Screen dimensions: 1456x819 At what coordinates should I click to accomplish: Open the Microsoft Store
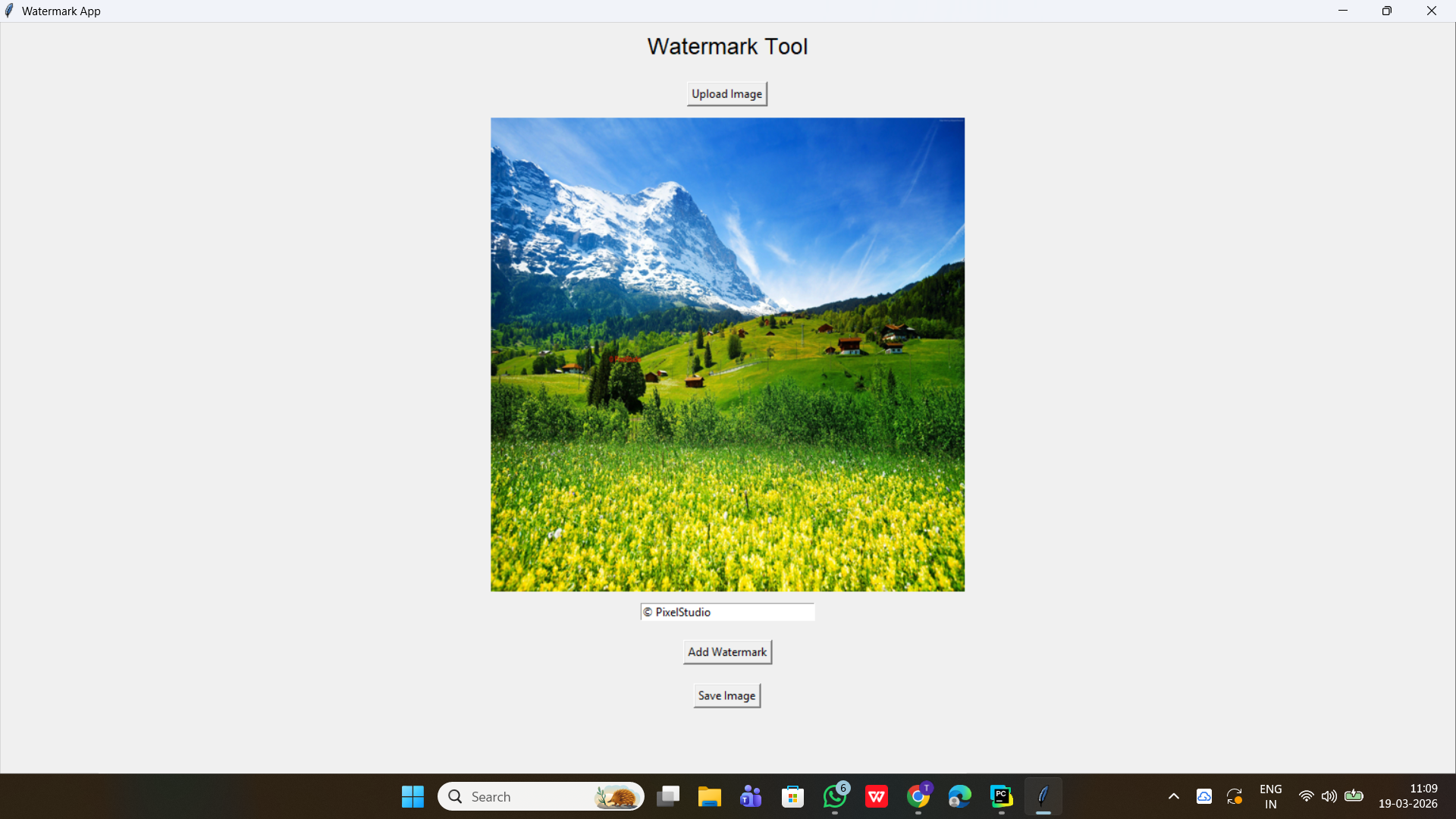[792, 796]
